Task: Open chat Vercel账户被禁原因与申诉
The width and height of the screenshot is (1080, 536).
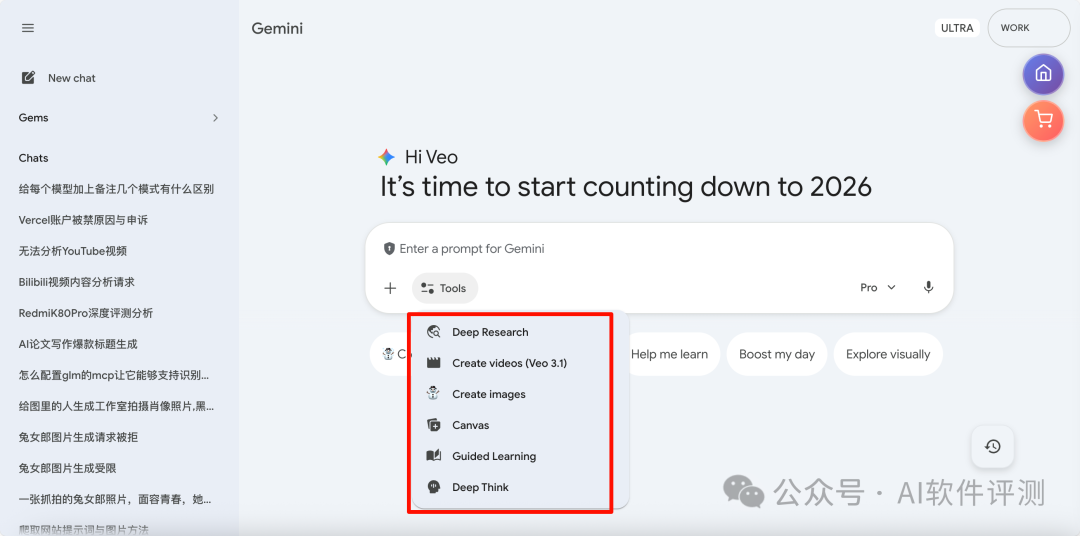Action: (x=83, y=220)
